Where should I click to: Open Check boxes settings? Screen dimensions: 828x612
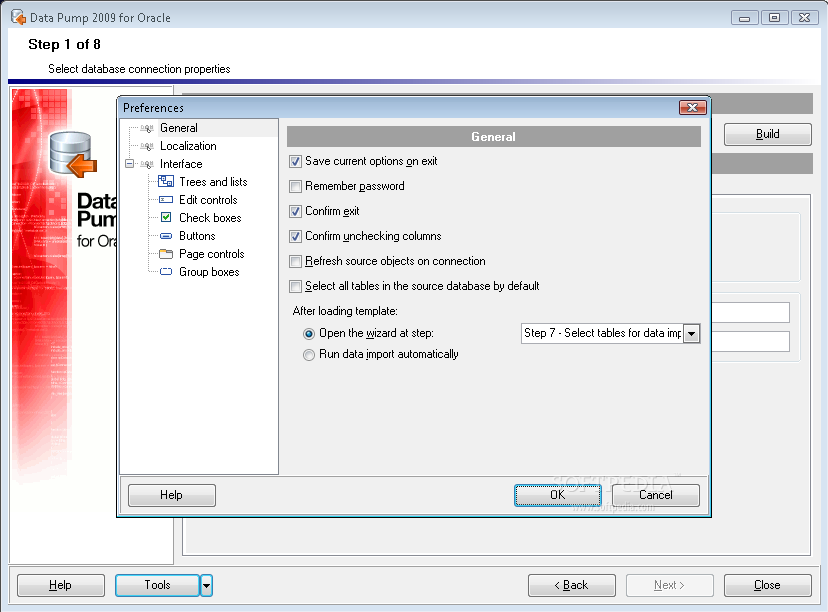coord(210,218)
